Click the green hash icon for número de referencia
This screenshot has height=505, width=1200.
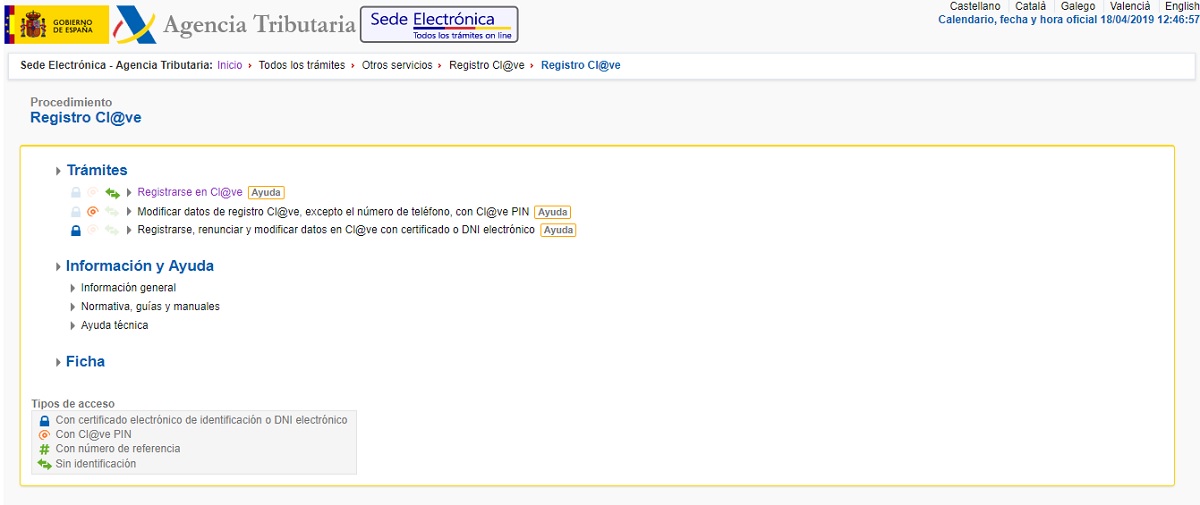tap(44, 450)
